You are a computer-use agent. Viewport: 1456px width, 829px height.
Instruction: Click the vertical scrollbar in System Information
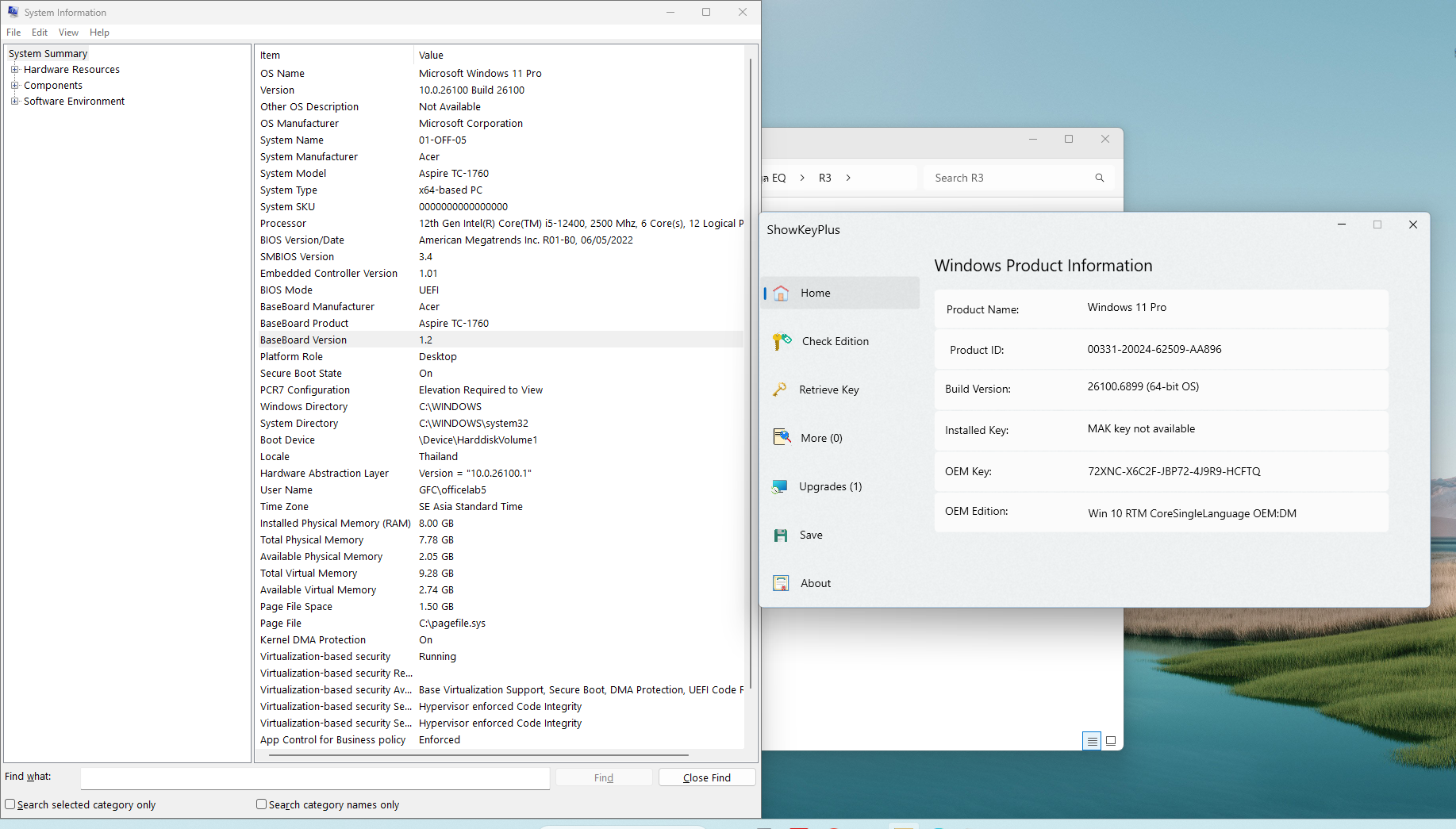[x=751, y=373]
